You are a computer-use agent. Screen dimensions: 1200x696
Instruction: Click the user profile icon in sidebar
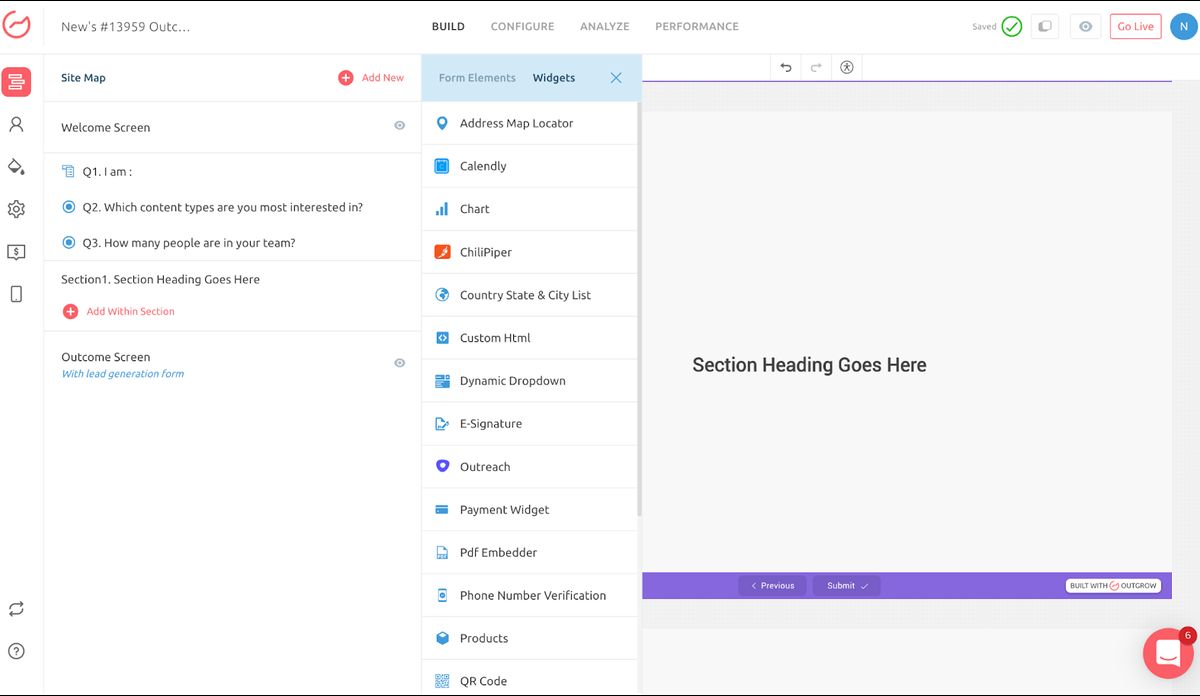tap(16, 124)
